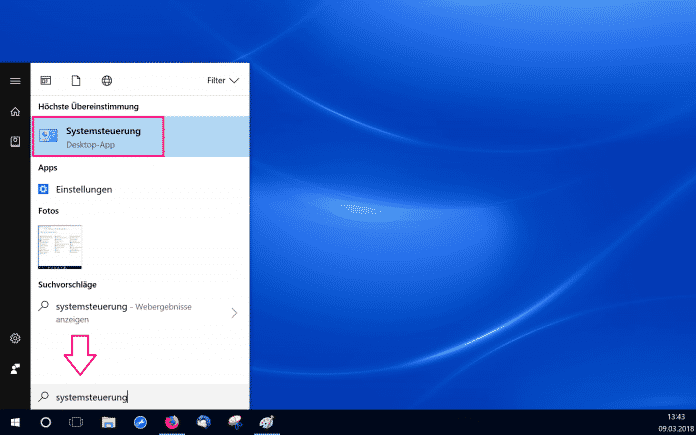This screenshot has height=435, width=696.
Task: Click into the systemsteuerung search box
Action: click(x=140, y=397)
